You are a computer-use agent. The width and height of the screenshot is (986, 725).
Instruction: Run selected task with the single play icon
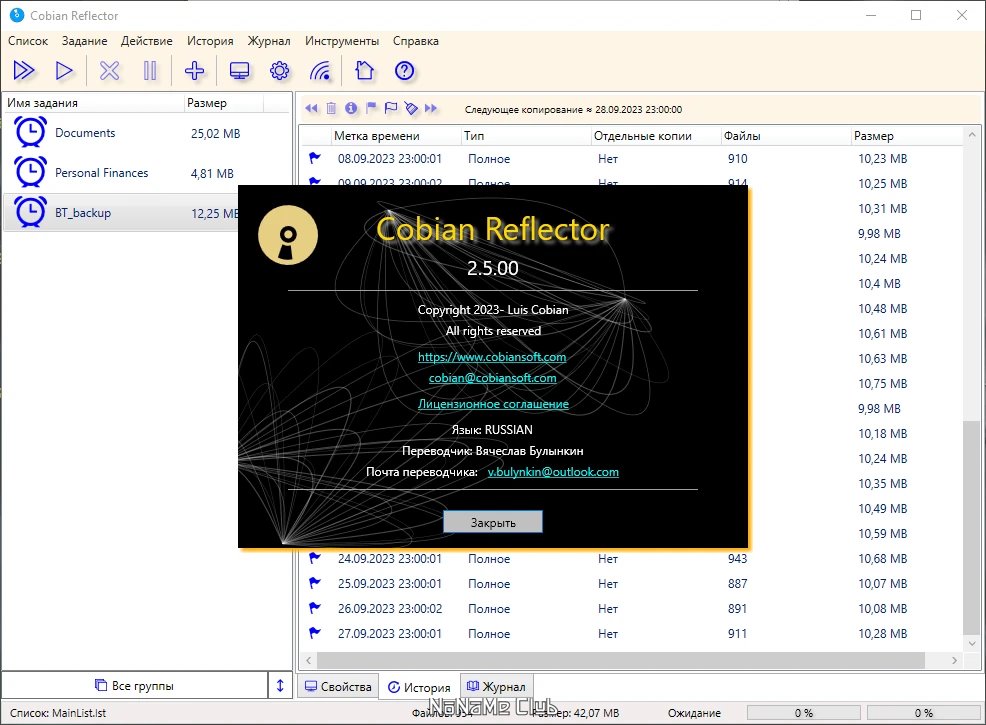(x=64, y=70)
